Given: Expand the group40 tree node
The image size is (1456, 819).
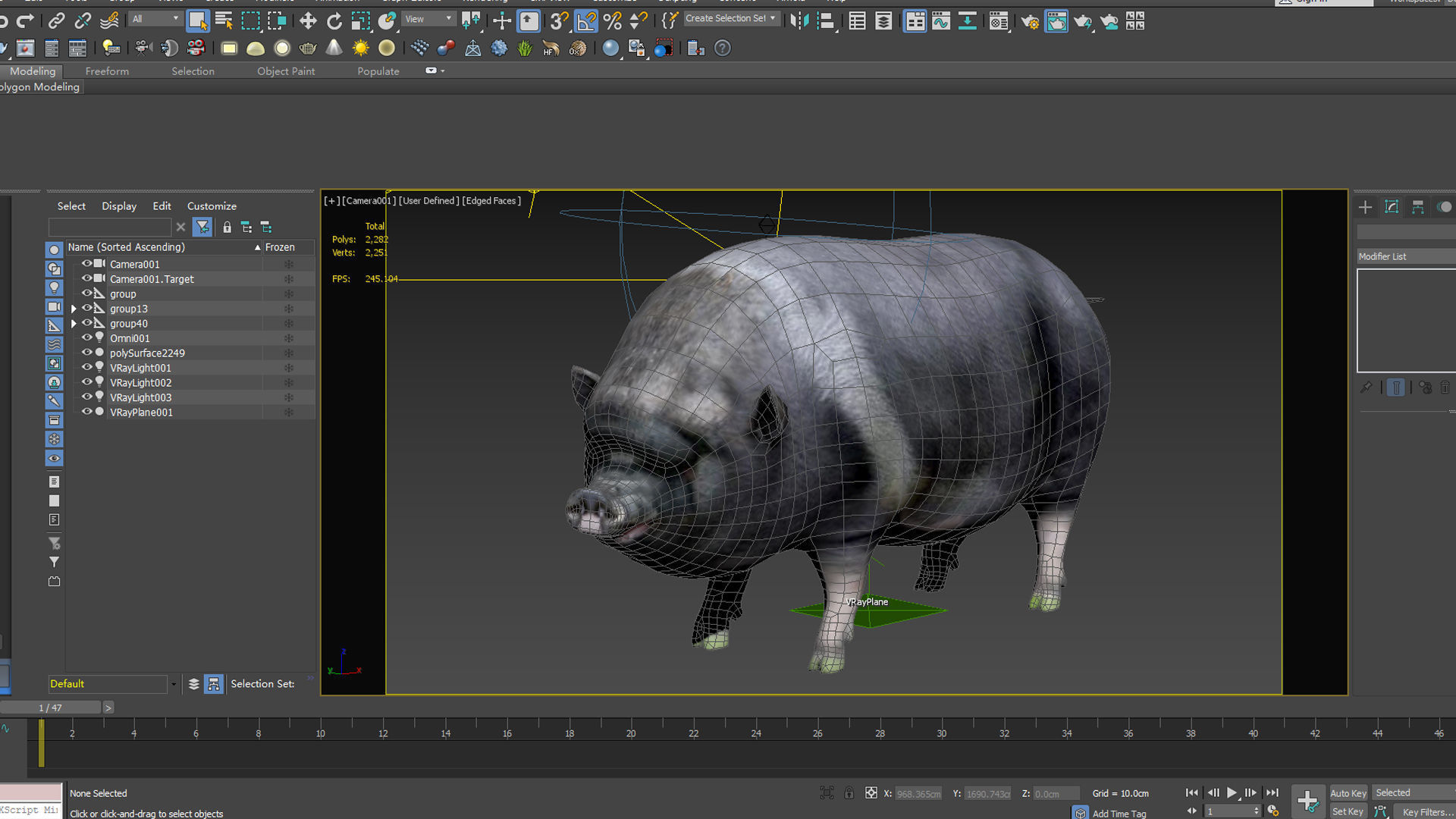Looking at the screenshot, I should click(74, 324).
